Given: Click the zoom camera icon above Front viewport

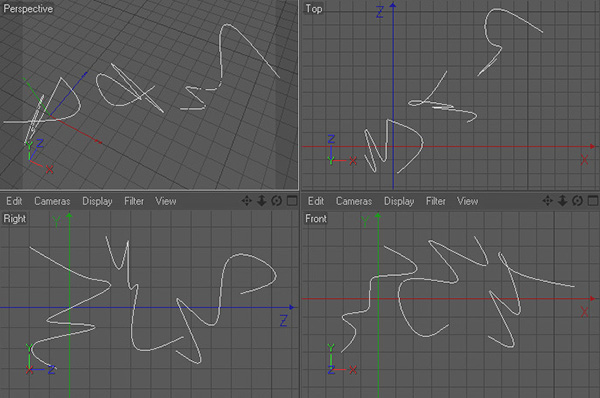Looking at the screenshot, I should click(x=562, y=201).
